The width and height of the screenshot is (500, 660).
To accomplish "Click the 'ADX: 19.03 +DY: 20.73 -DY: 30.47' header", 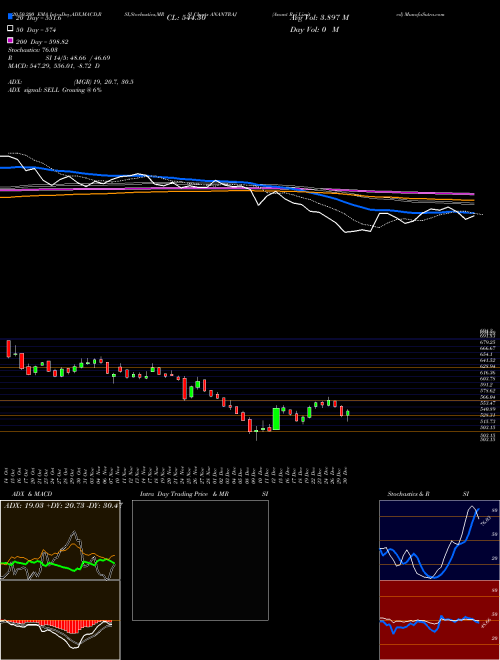I will [63, 505].
